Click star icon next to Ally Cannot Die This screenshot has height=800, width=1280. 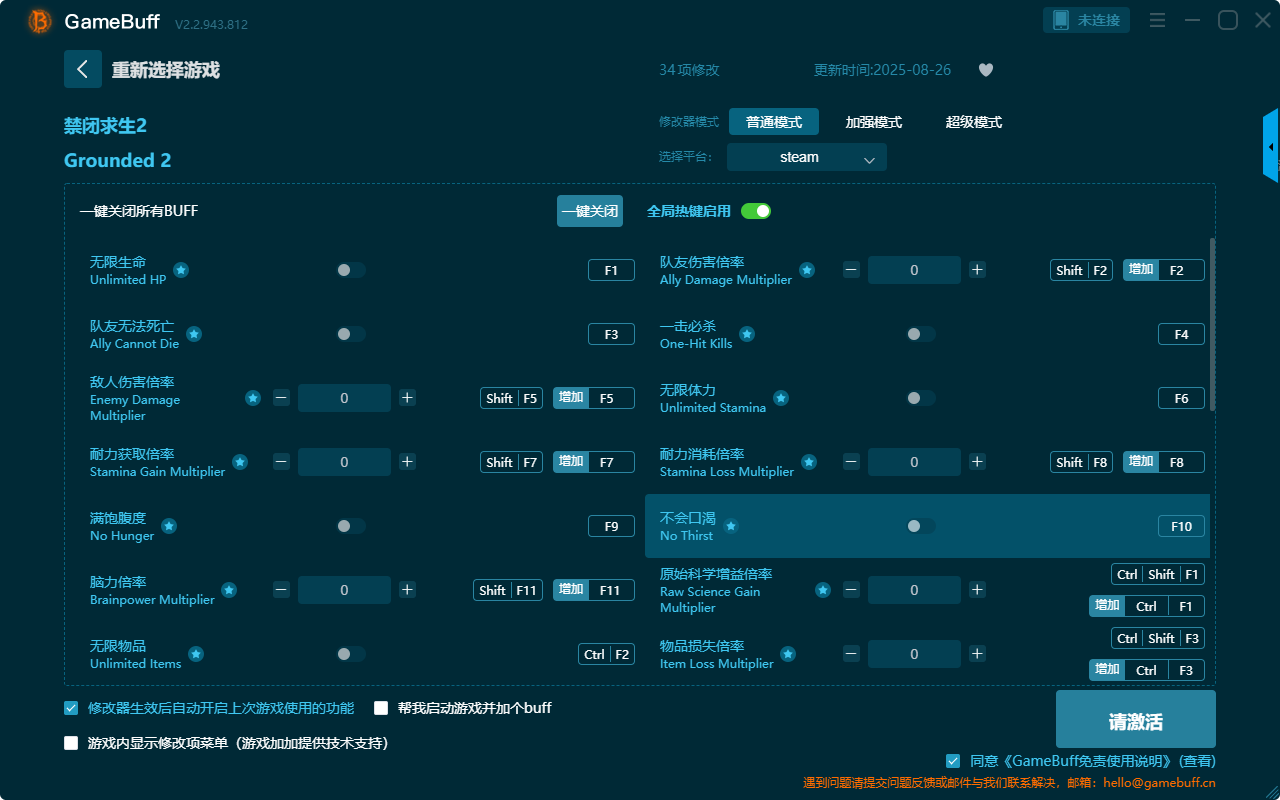click(194, 334)
